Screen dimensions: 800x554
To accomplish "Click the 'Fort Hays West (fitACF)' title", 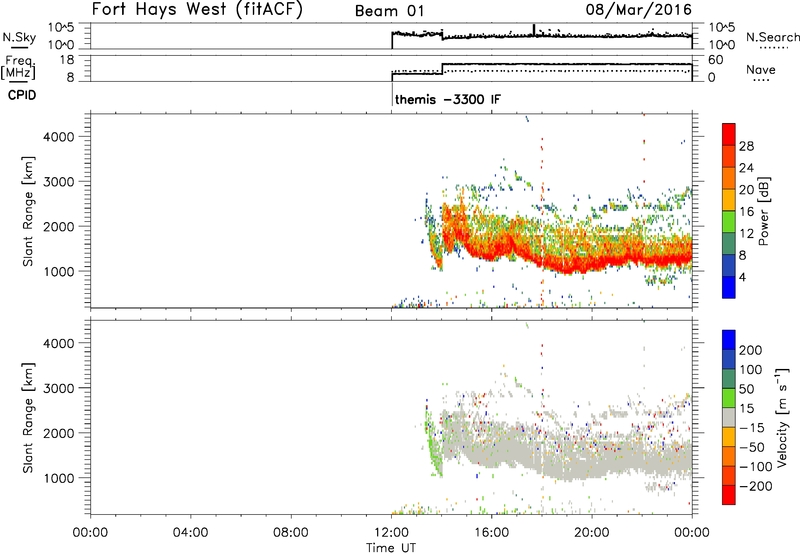I will pyautogui.click(x=197, y=9).
